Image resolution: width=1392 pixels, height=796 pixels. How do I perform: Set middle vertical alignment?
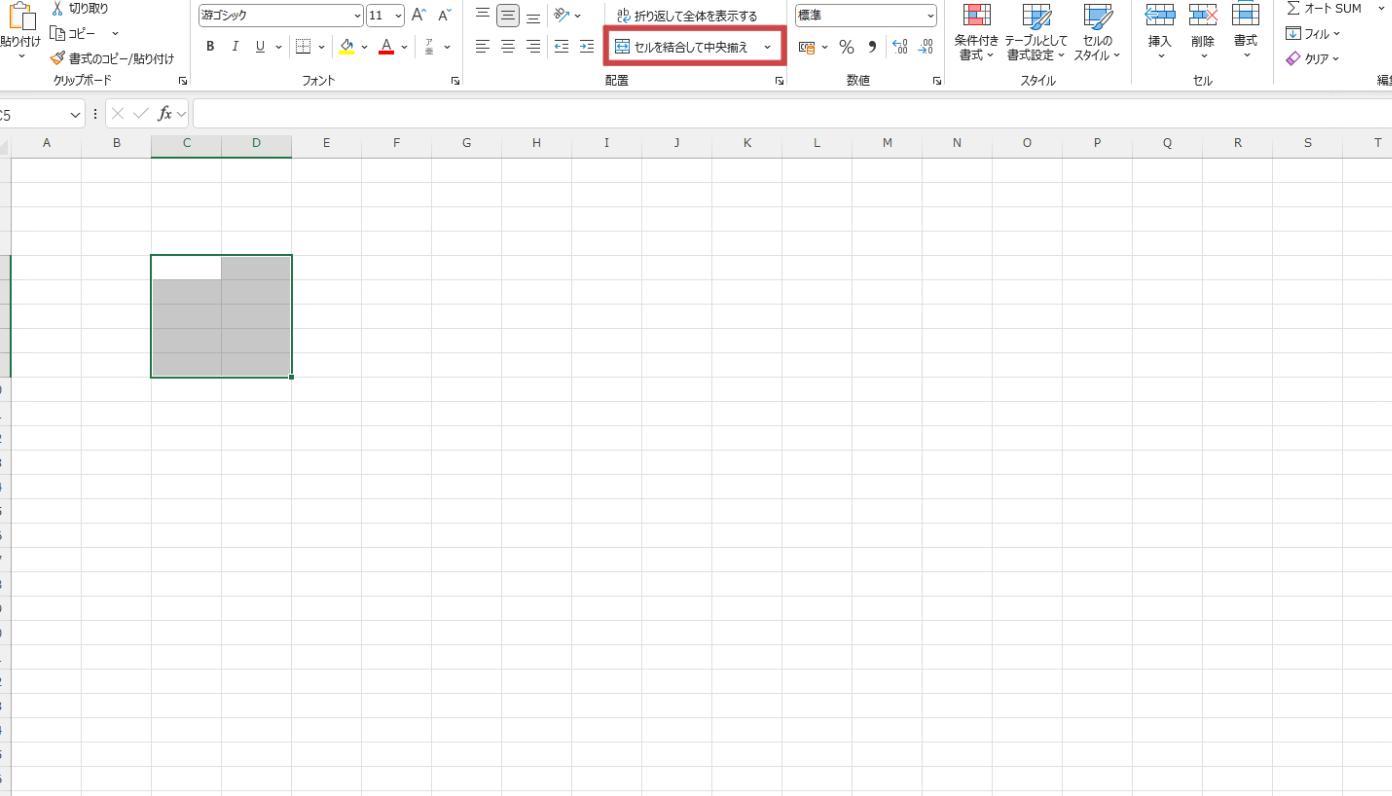tap(508, 15)
